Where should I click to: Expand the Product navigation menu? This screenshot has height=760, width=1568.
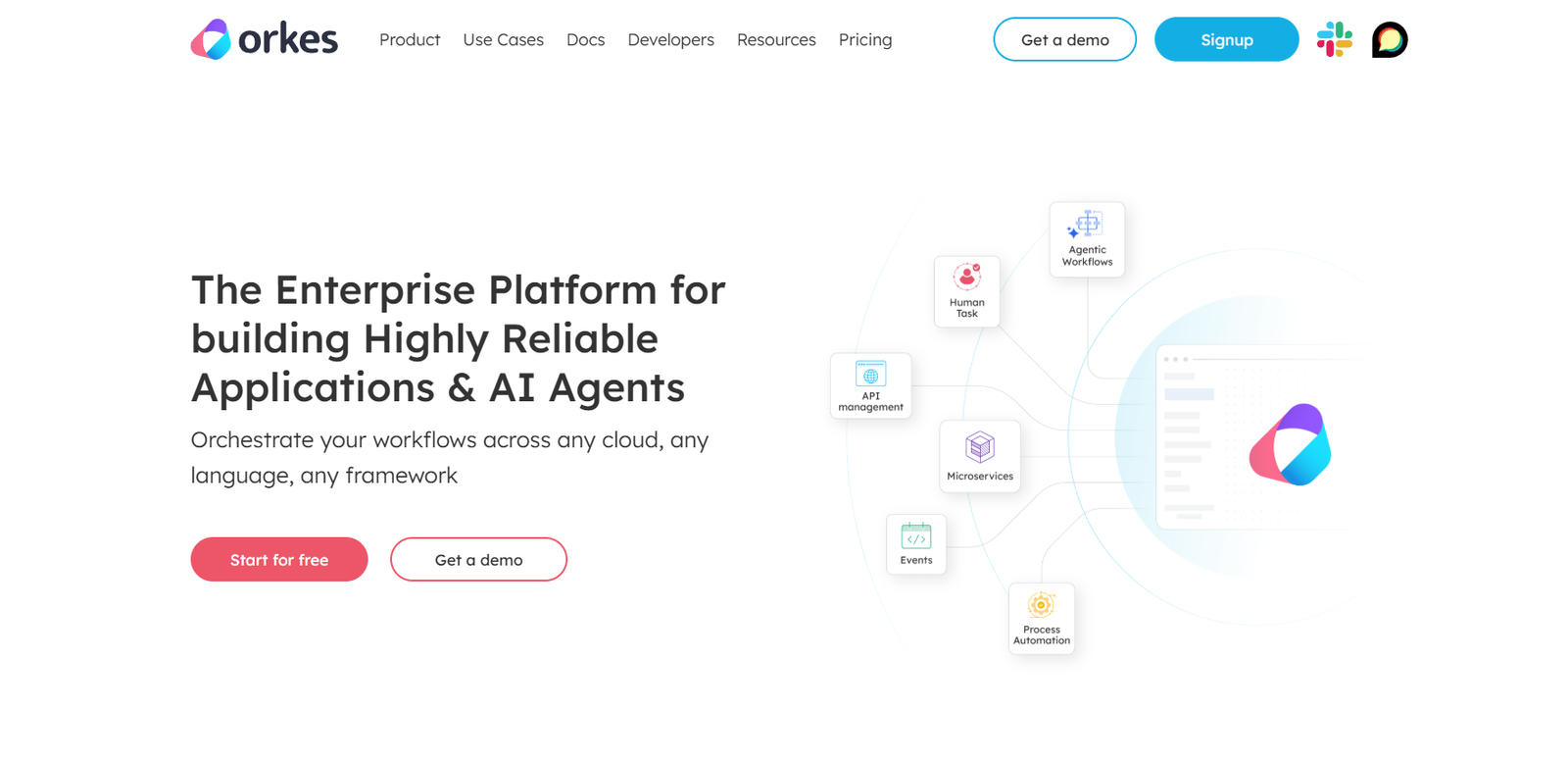(410, 40)
